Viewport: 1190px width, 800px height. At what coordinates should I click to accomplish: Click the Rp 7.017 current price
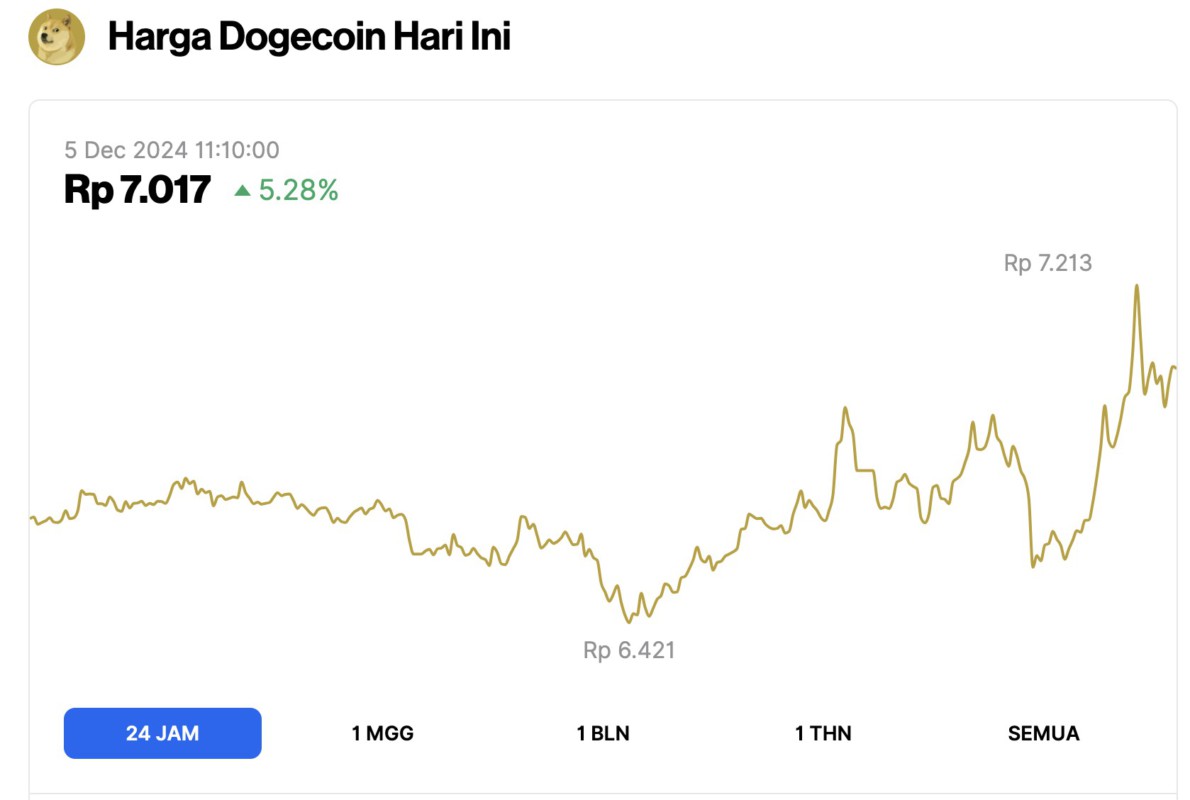pos(137,189)
